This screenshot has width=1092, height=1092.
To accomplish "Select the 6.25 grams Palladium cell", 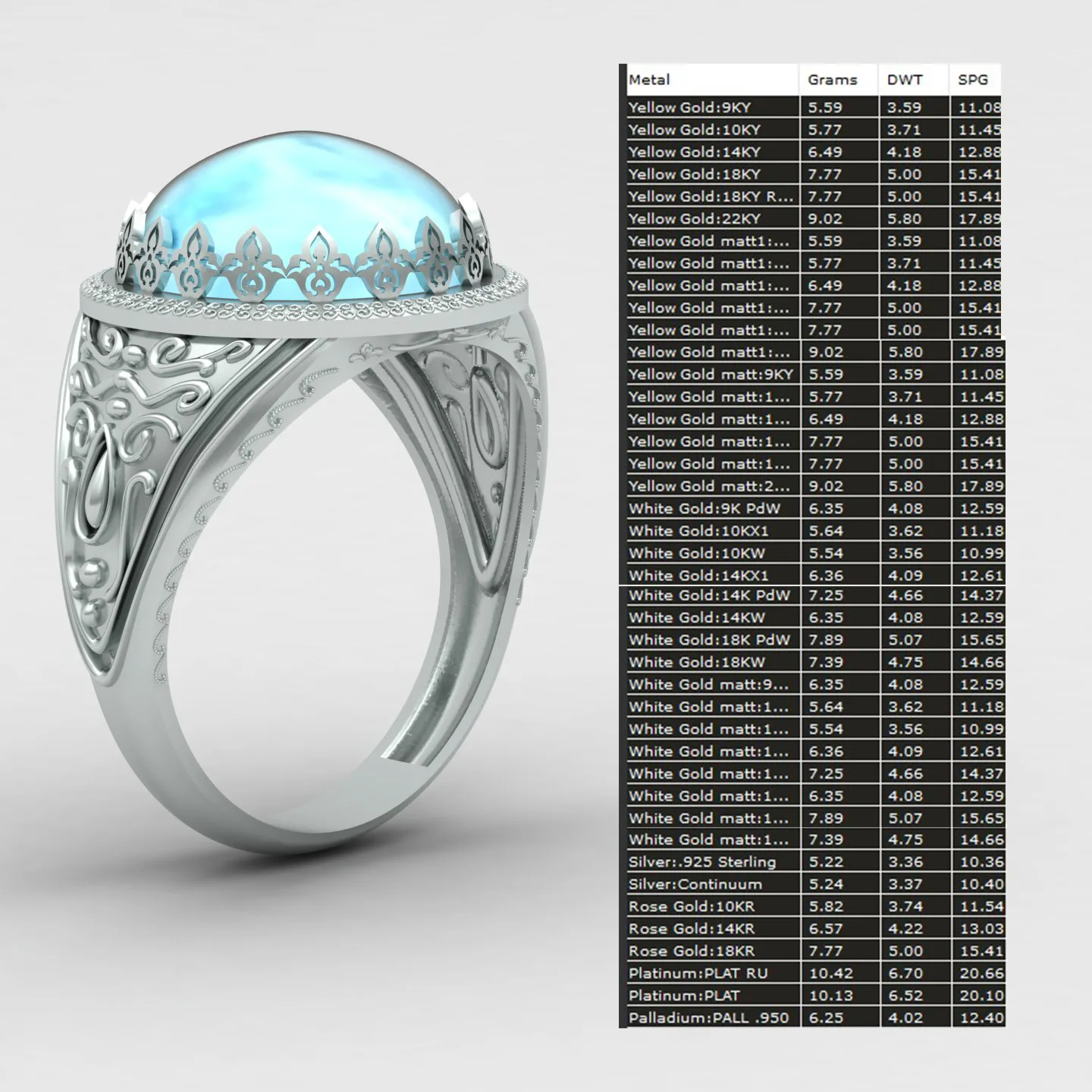I will (826, 1018).
